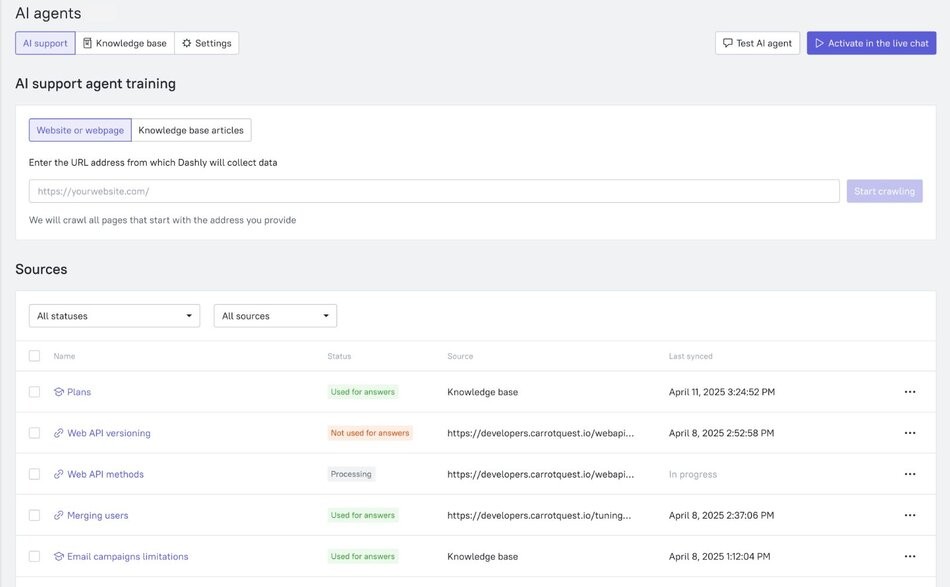Check the checkbox beside Email campaigns limitations
The image size is (950, 587).
34,555
